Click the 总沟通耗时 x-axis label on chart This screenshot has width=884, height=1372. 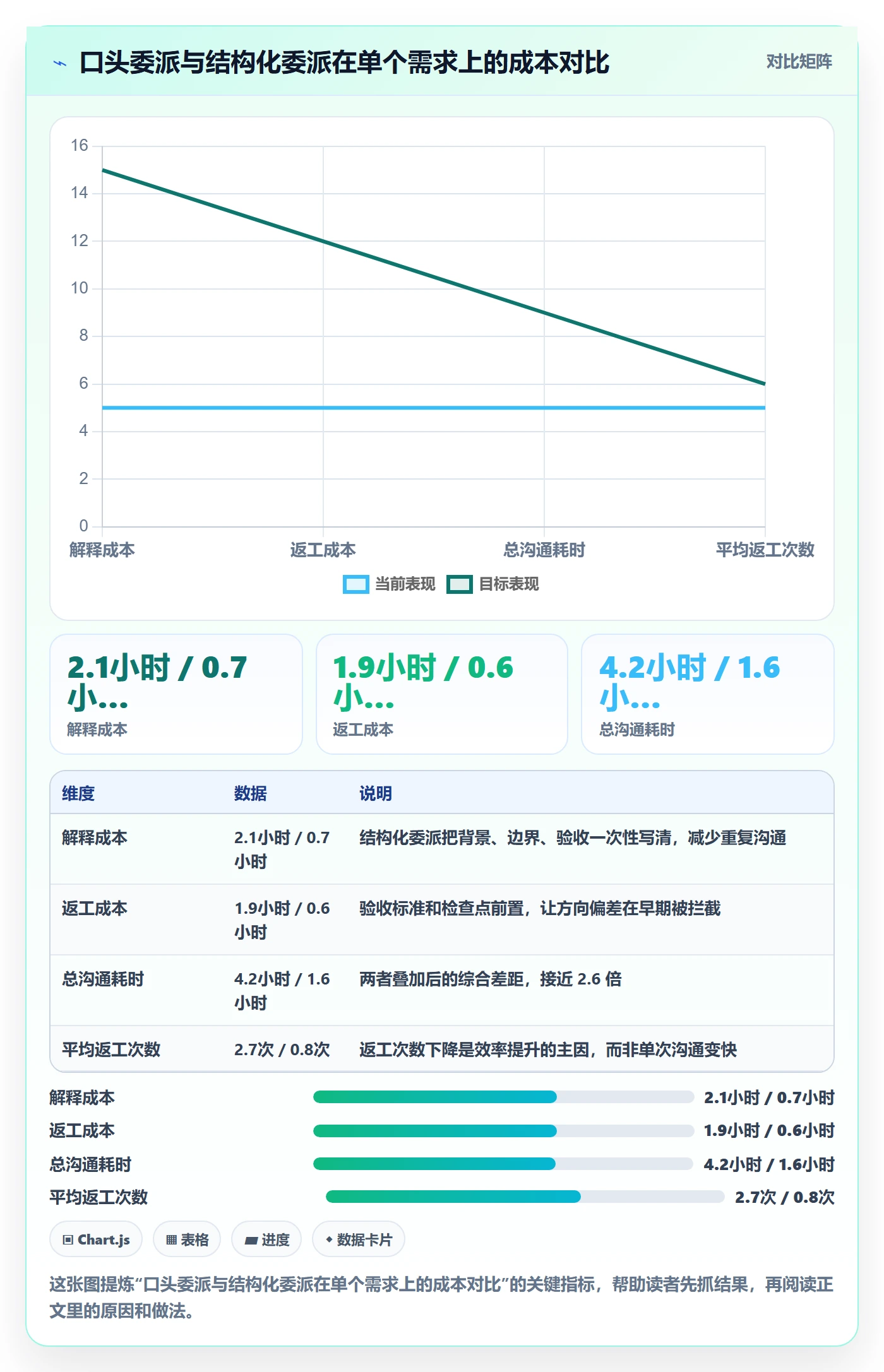pyautogui.click(x=544, y=550)
